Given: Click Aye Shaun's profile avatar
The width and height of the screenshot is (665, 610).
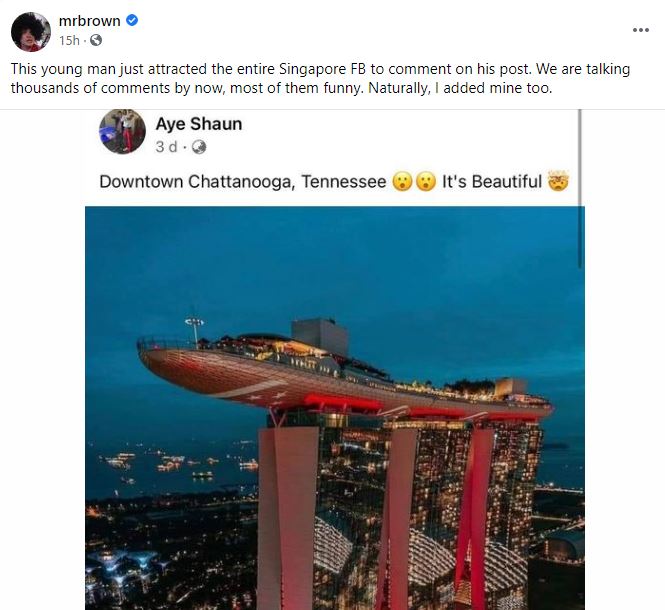Looking at the screenshot, I should tap(122, 131).
